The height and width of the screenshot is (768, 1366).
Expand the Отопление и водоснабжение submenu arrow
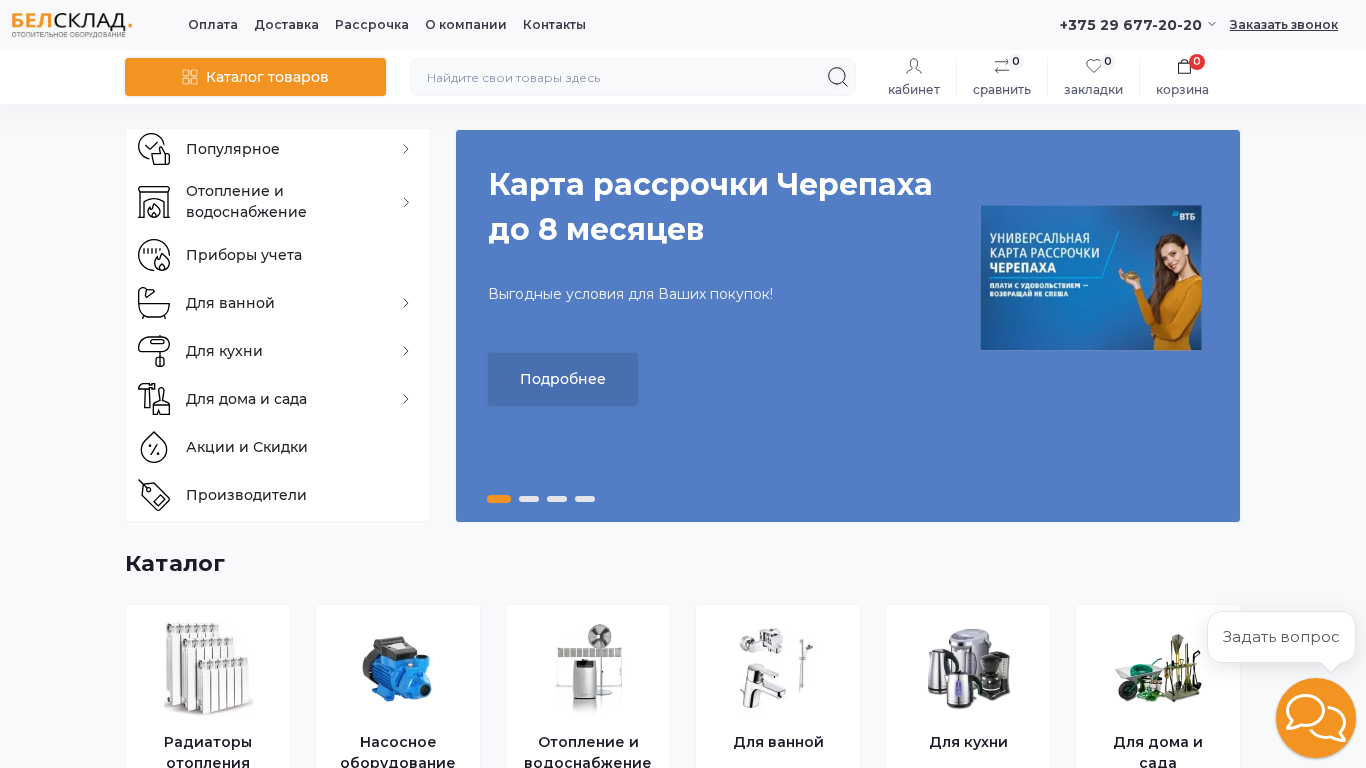point(406,202)
